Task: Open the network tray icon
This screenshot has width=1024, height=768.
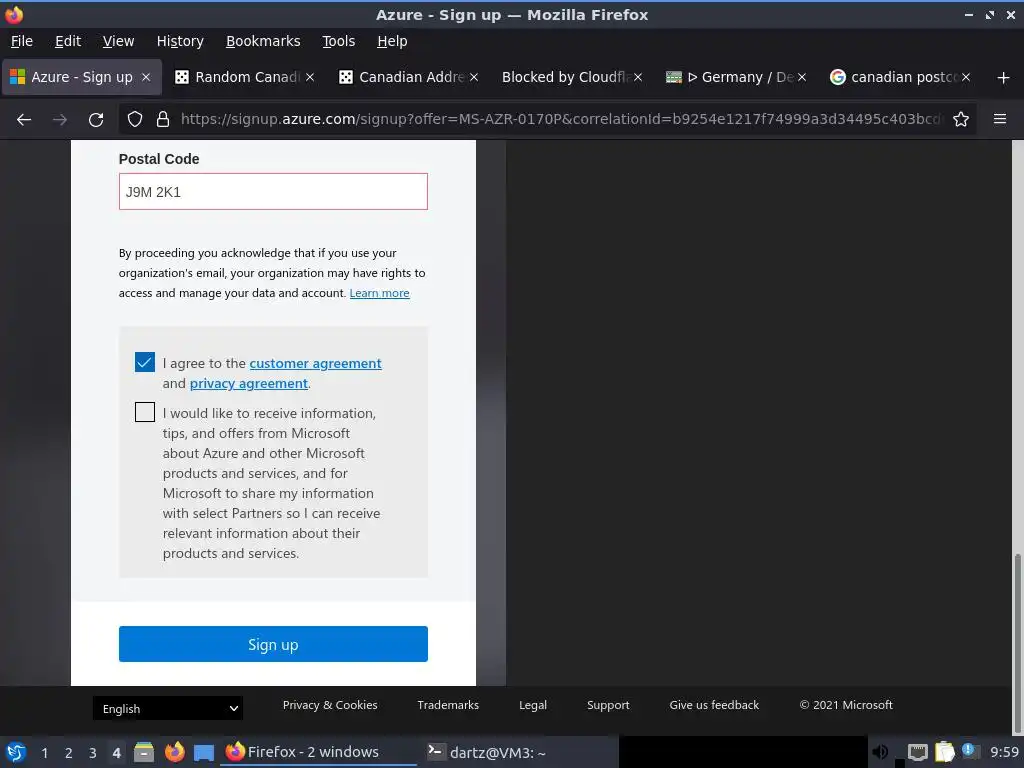Action: [918, 752]
